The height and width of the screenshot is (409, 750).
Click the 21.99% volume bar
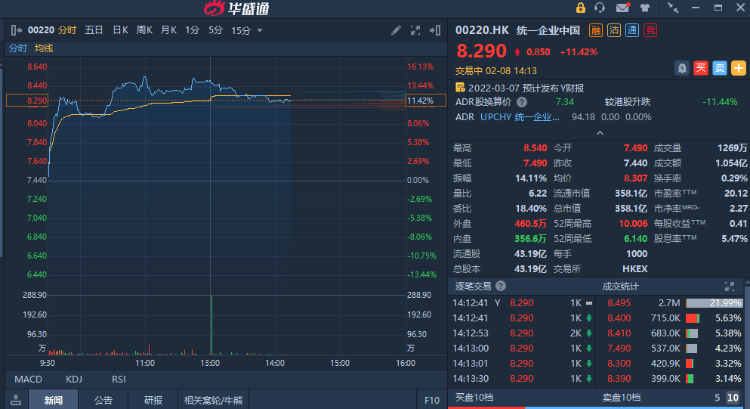[x=715, y=303]
